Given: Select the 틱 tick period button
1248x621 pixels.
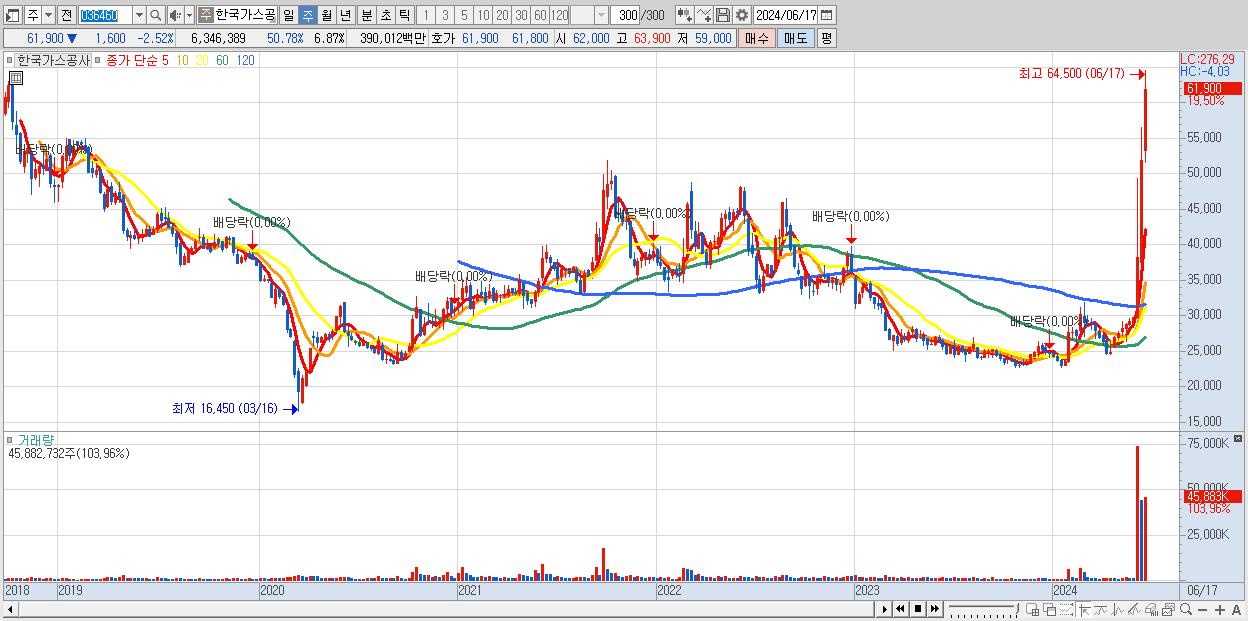Looking at the screenshot, I should 404,15.
